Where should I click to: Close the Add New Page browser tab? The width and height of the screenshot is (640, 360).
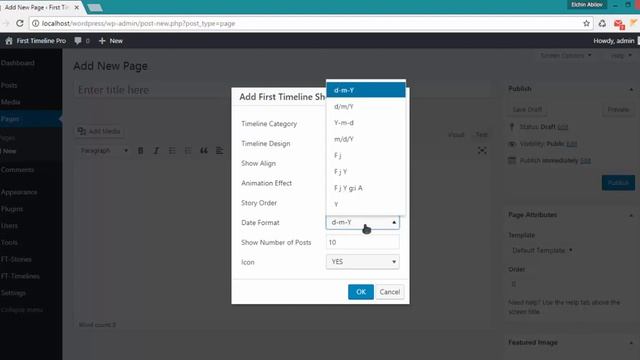tap(77, 7)
